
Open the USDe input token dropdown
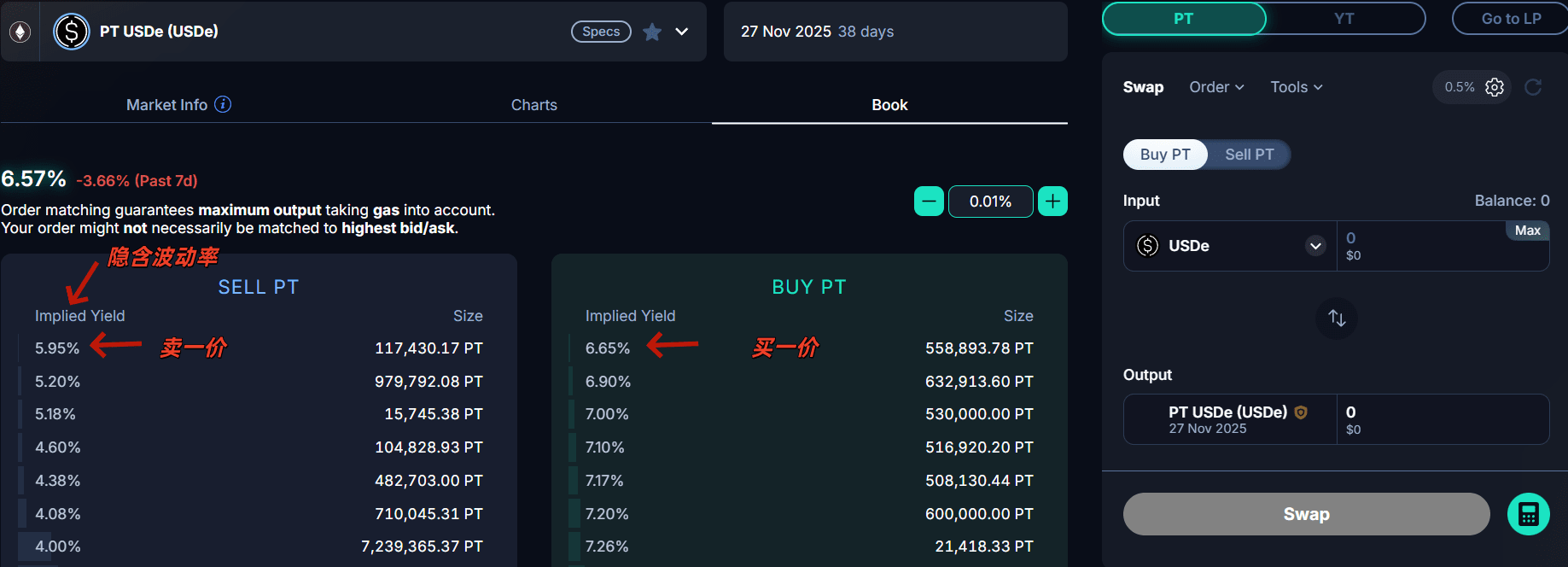[1315, 246]
